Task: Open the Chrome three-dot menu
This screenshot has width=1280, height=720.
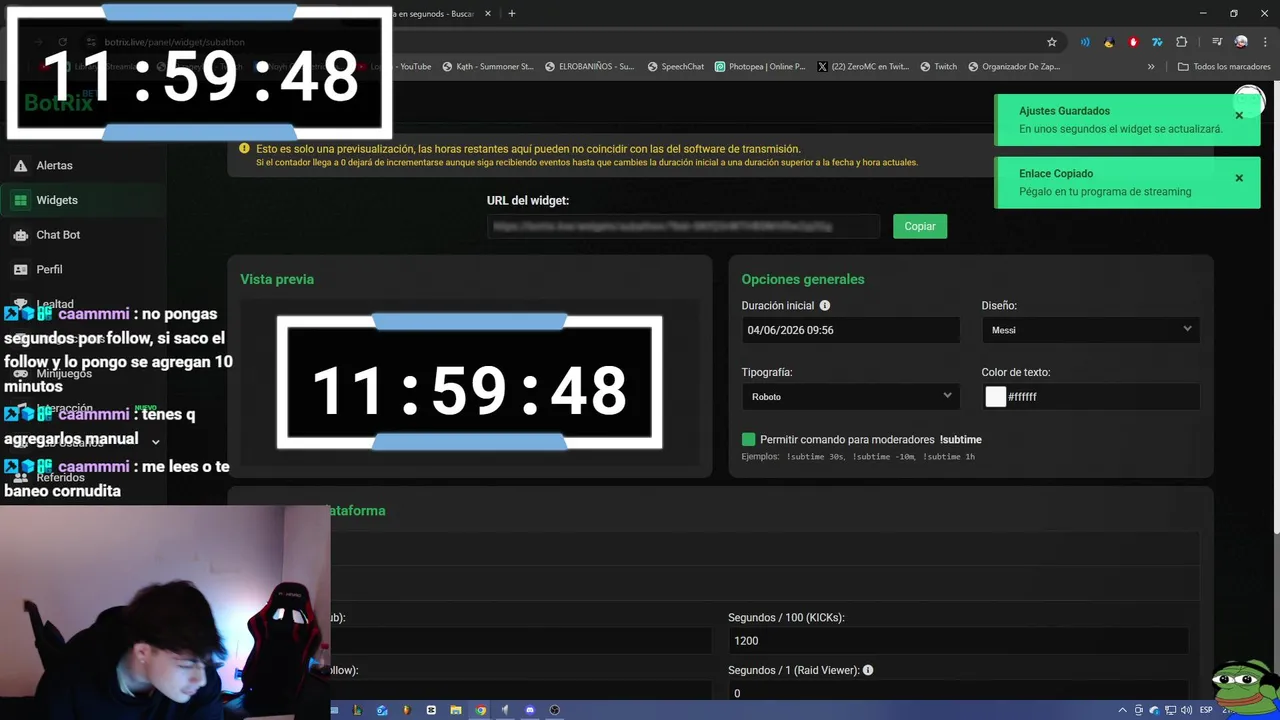Action: click(x=1265, y=42)
